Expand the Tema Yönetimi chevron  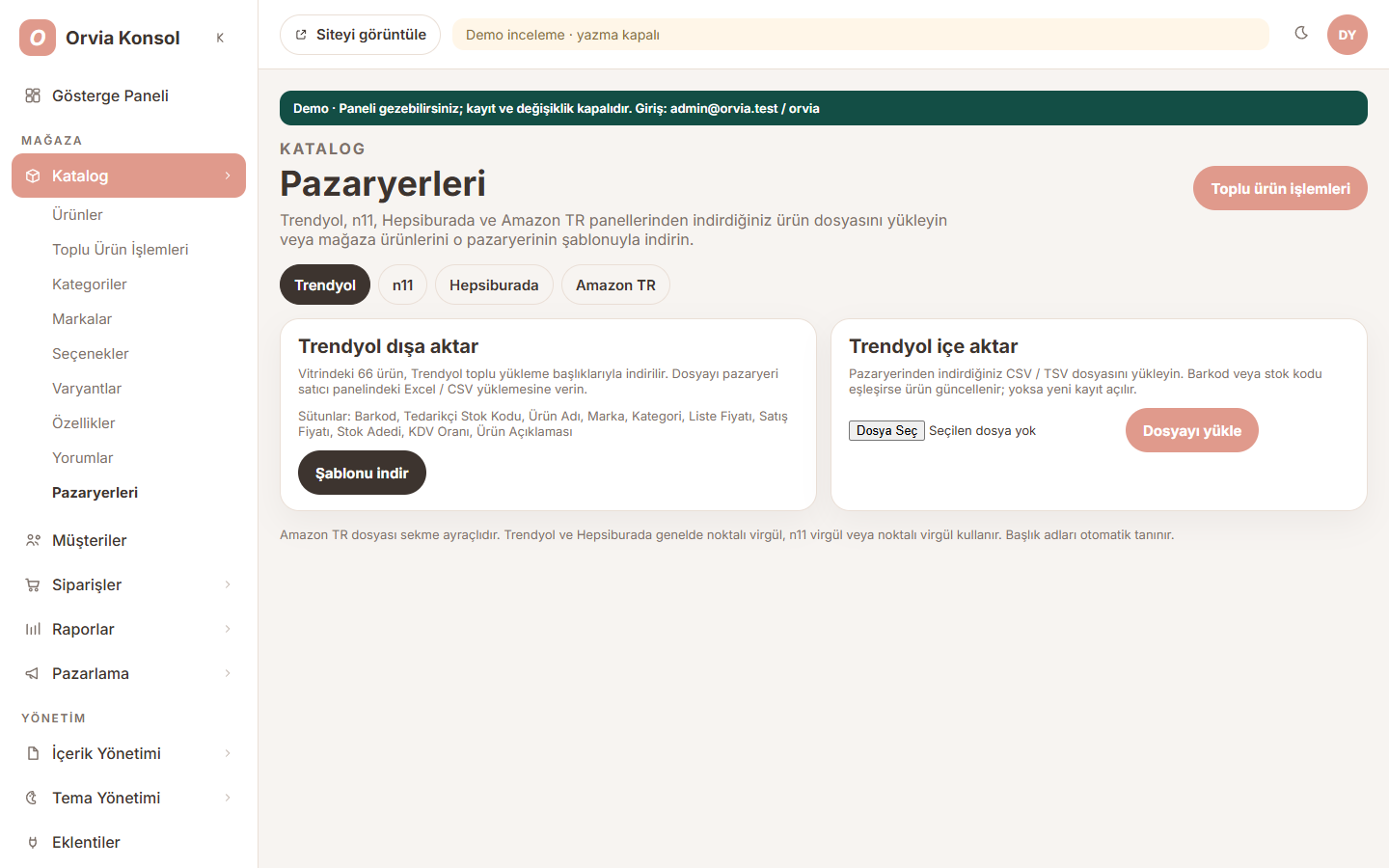(x=228, y=798)
